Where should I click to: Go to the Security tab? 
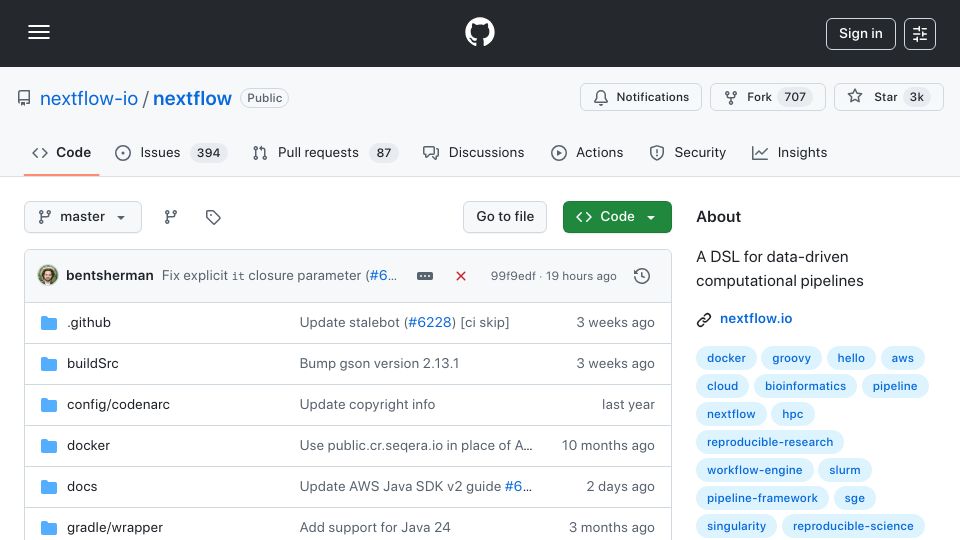(688, 152)
